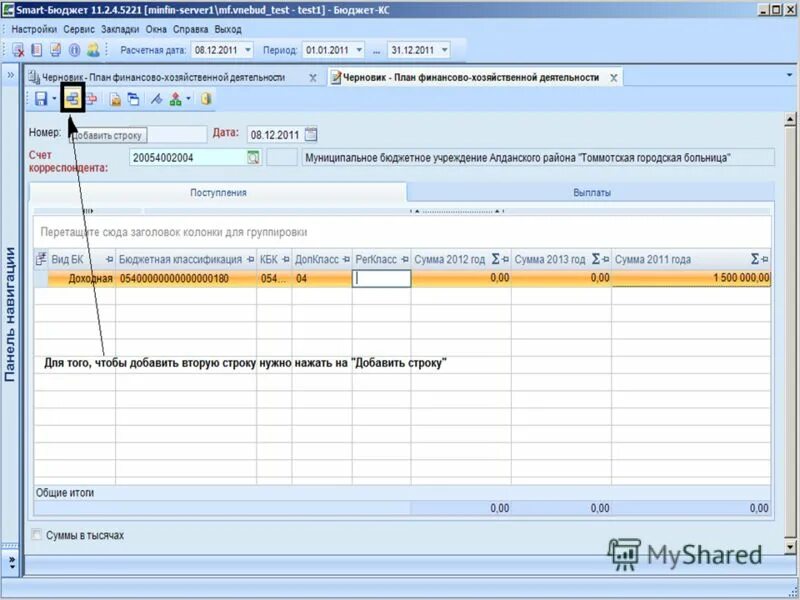Open the Сервис menu
Screen dimensions: 800x600
79,30
